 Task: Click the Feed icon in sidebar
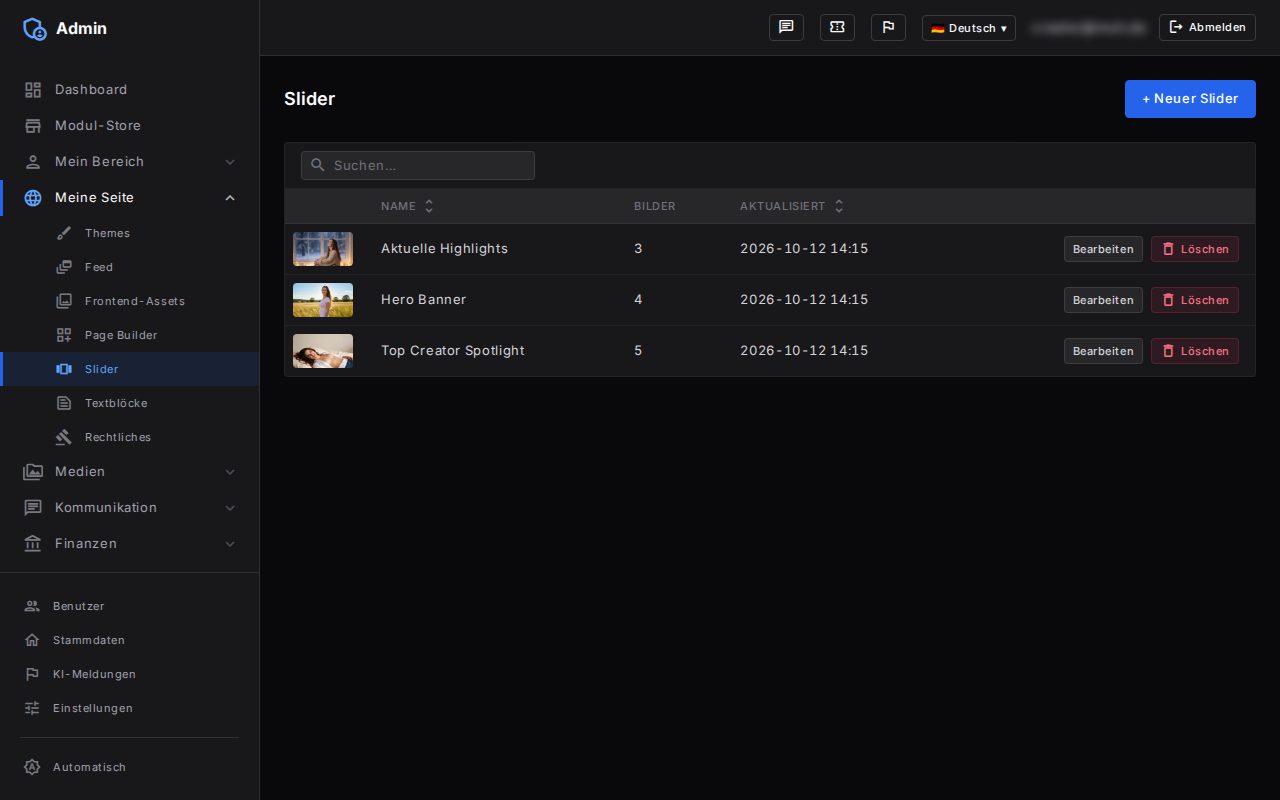pyautogui.click(x=64, y=267)
